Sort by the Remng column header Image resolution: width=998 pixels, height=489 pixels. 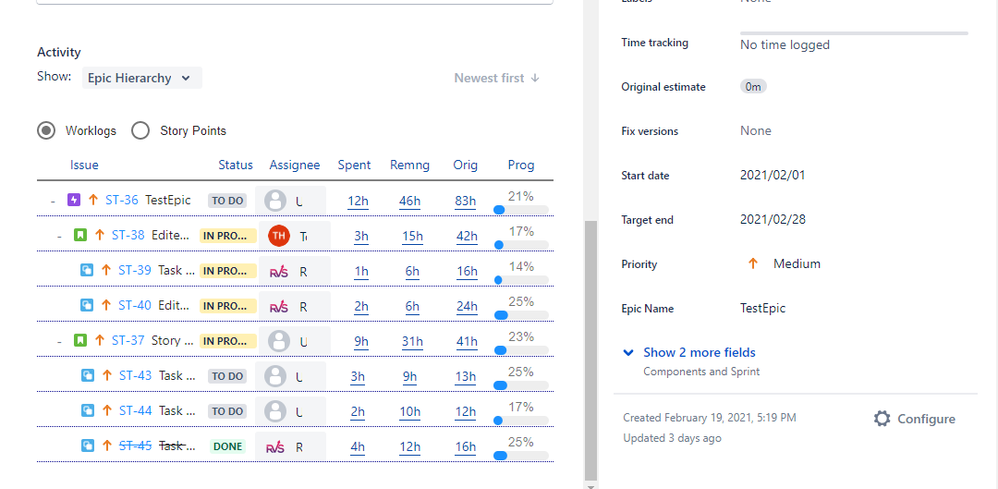pos(410,165)
